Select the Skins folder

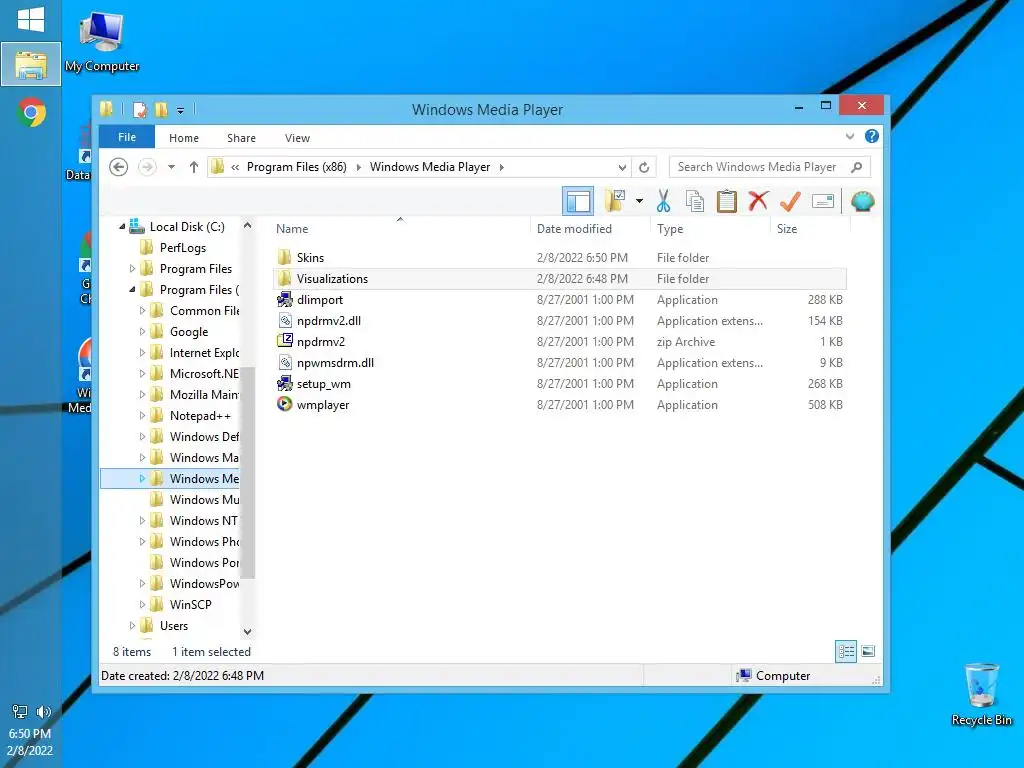pyautogui.click(x=560, y=257)
